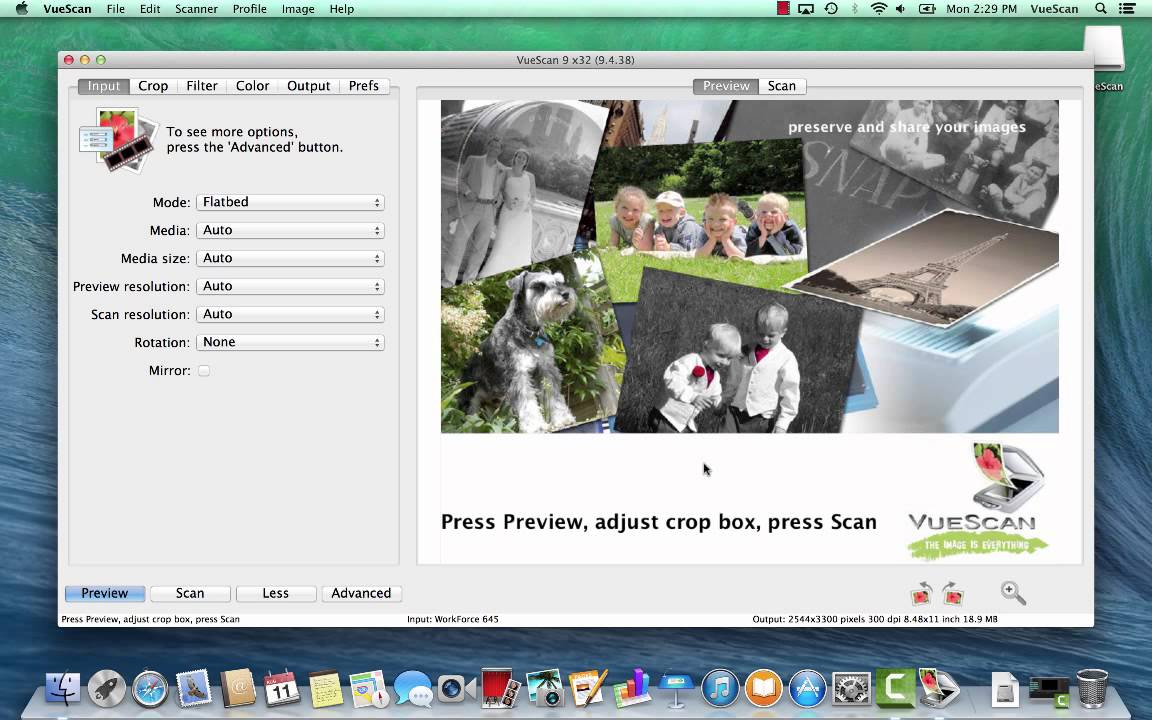Toggle the Preview tab selection
The height and width of the screenshot is (720, 1152).
tap(726, 86)
